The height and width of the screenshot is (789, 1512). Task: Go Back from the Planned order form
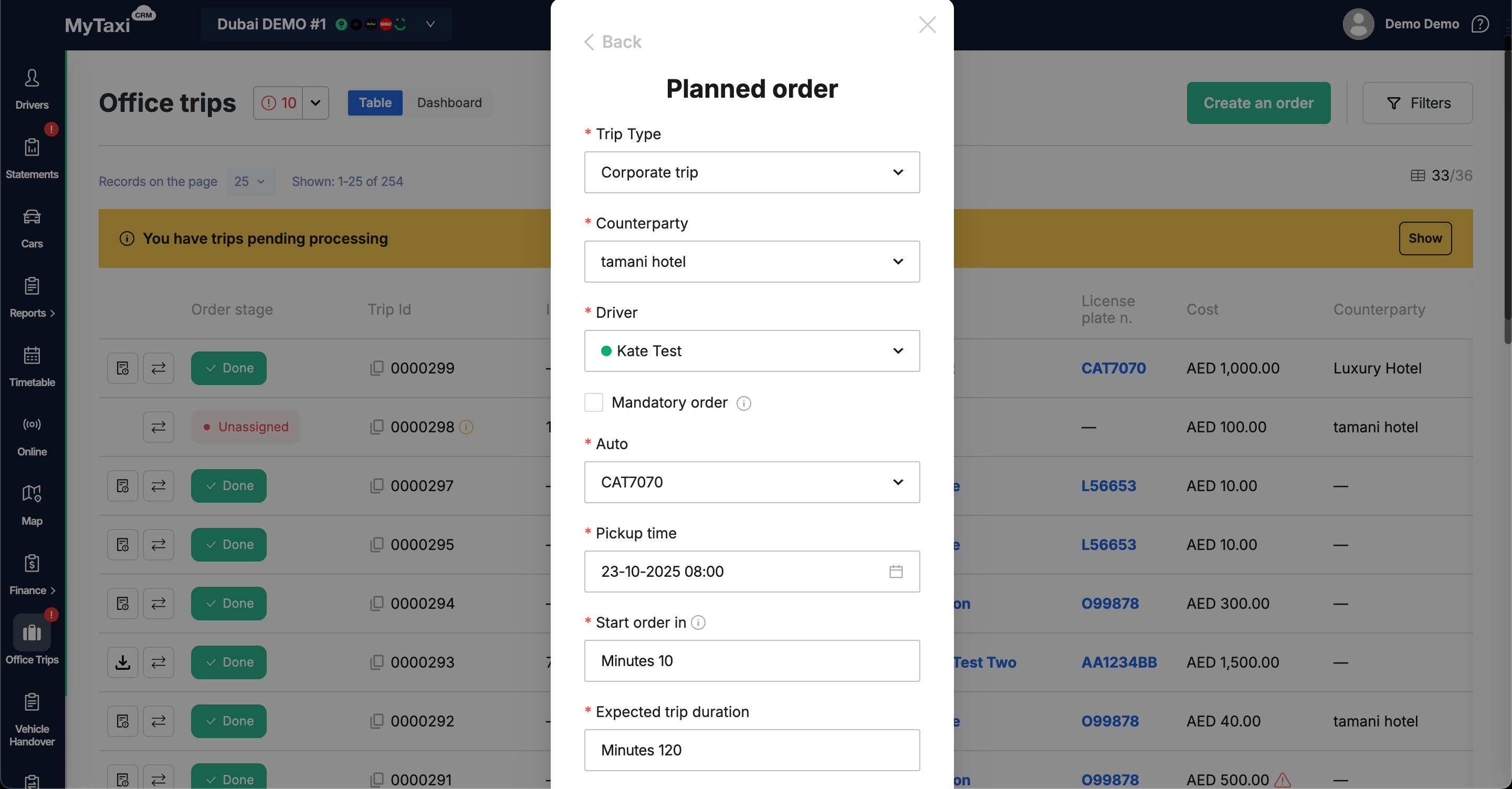612,41
